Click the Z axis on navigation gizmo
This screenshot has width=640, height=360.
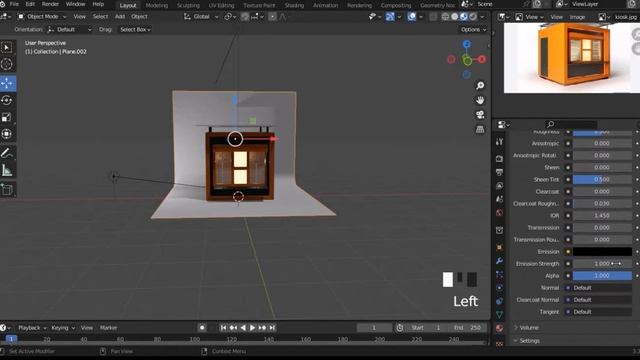(467, 44)
